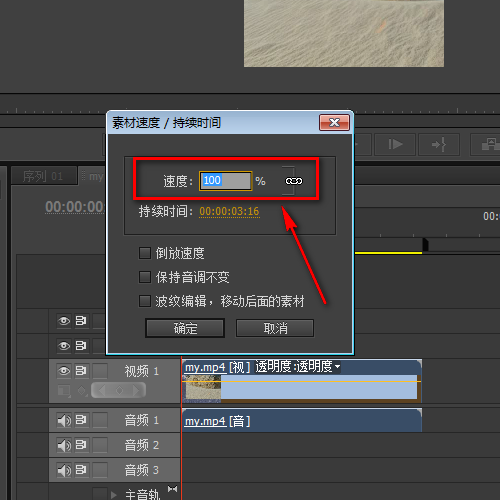Toggle eye icon of track directly above 视频 1
500x500 pixels.
click(x=64, y=346)
